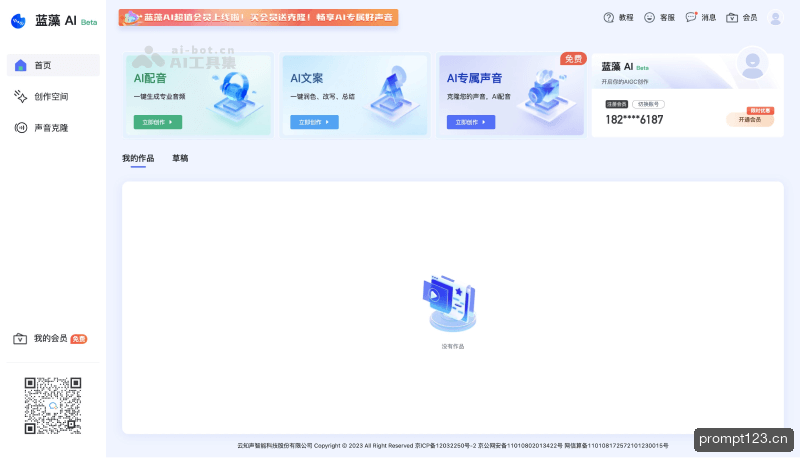Click the 蓝藻 AI logo icon
800x458 pixels.
point(18,21)
